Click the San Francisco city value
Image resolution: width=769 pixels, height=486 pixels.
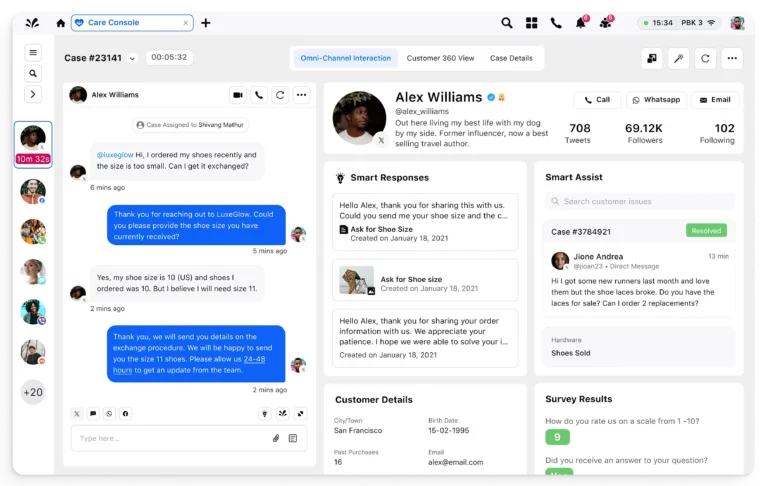click(x=358, y=431)
